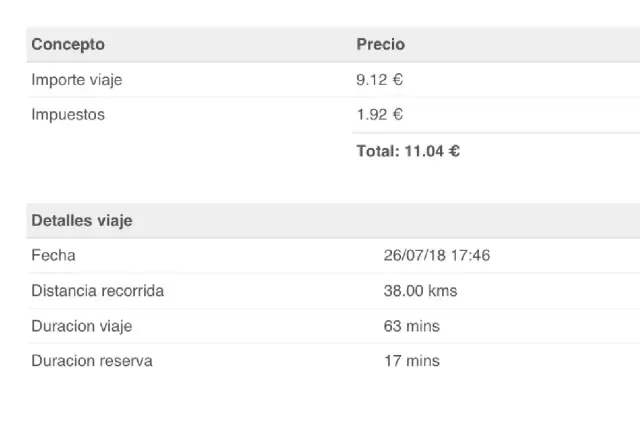The height and width of the screenshot is (427, 640).
Task: Click the 1.92 € tax value
Action: tap(380, 115)
